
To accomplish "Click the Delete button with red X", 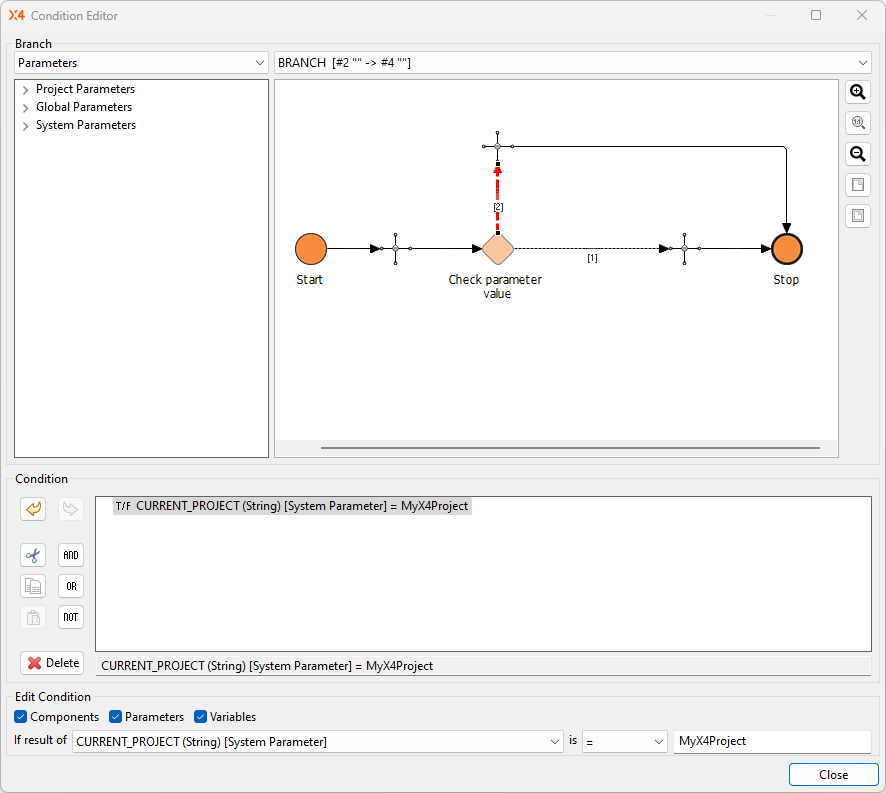I will point(51,663).
